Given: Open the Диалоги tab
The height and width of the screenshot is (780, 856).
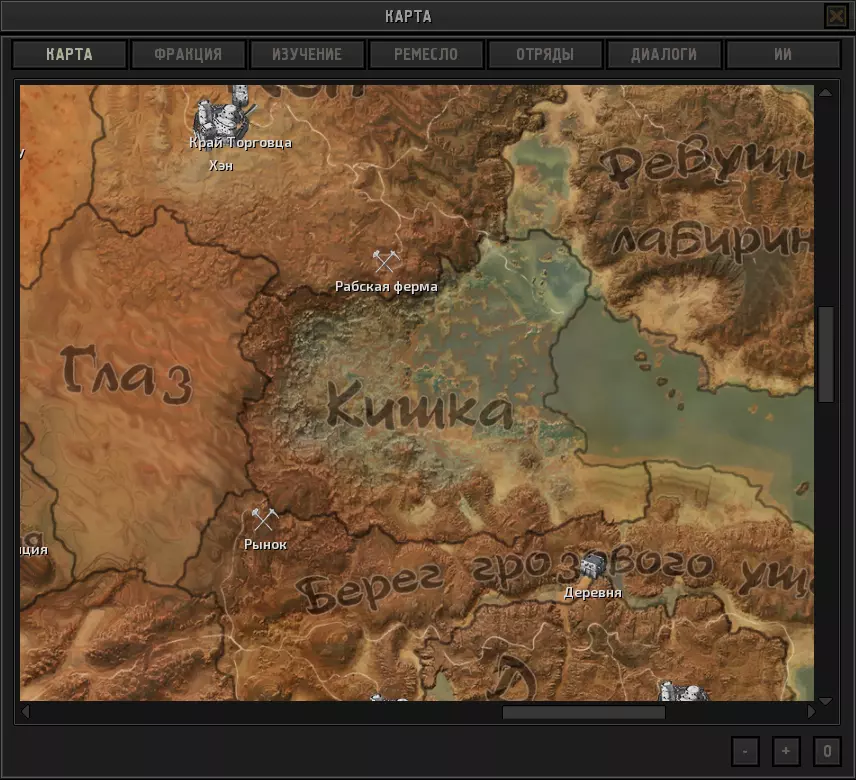Looking at the screenshot, I should pyautogui.click(x=664, y=55).
